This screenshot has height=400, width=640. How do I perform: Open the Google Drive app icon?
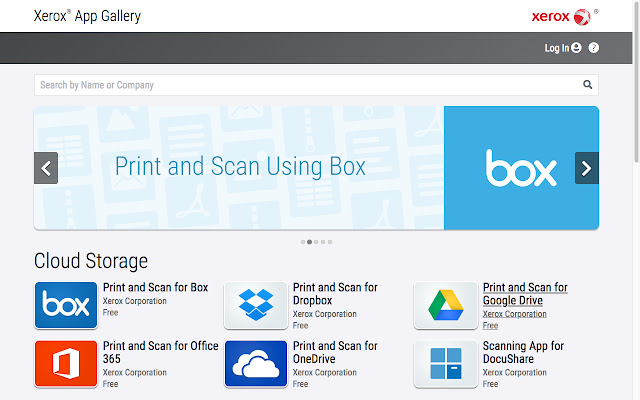click(446, 305)
